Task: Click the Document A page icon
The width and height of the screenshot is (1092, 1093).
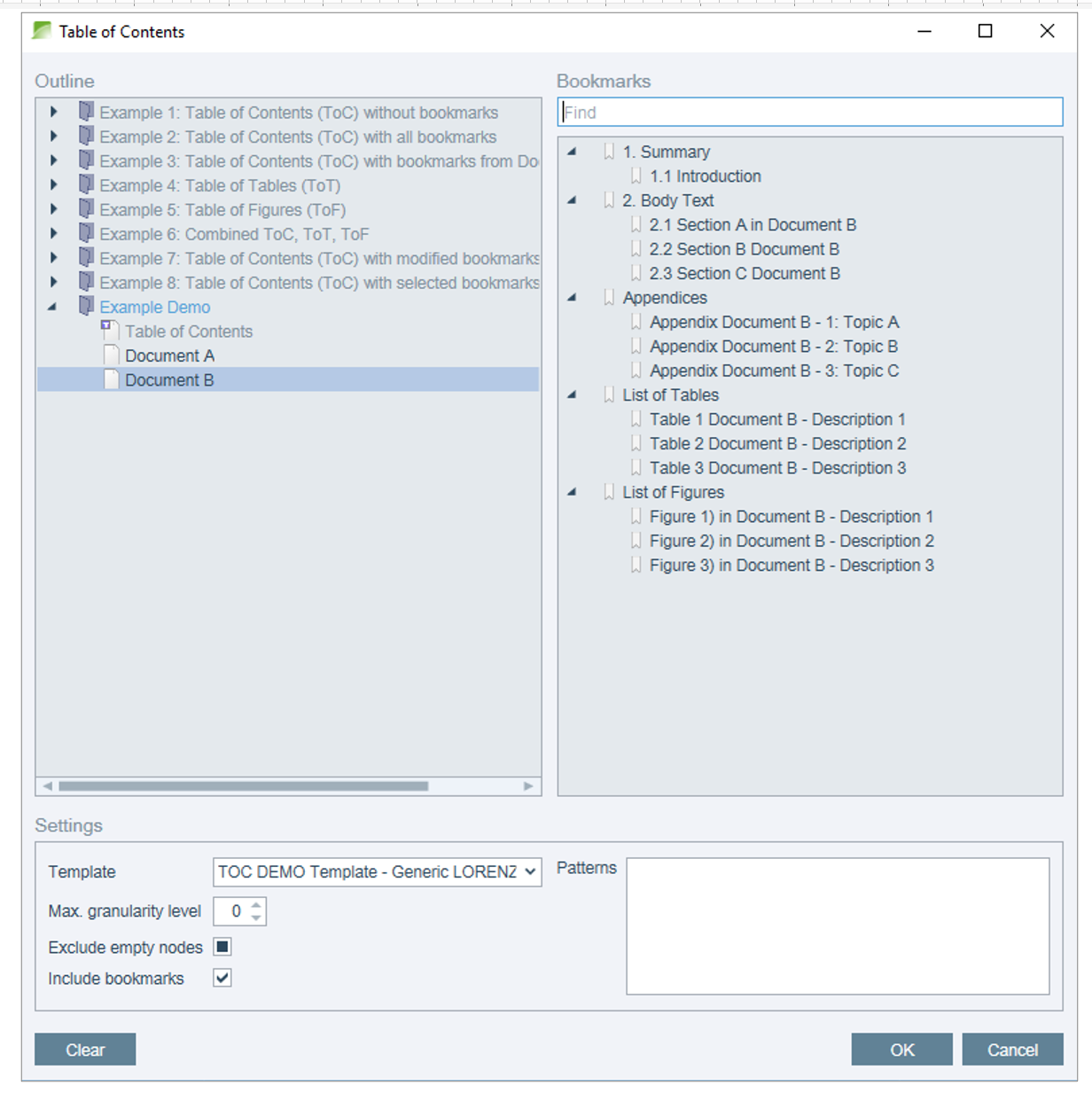Action: [x=111, y=355]
